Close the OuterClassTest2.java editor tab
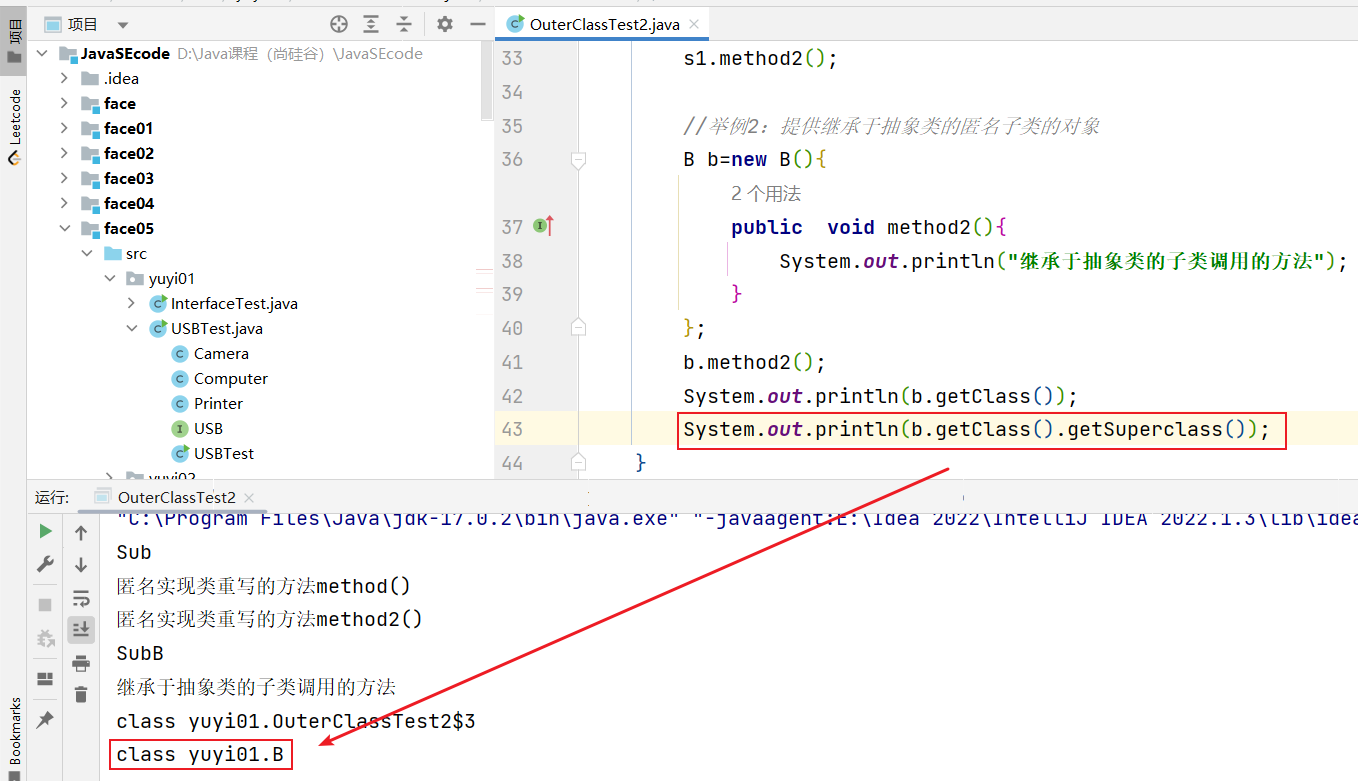This screenshot has width=1358, height=781. click(x=693, y=24)
